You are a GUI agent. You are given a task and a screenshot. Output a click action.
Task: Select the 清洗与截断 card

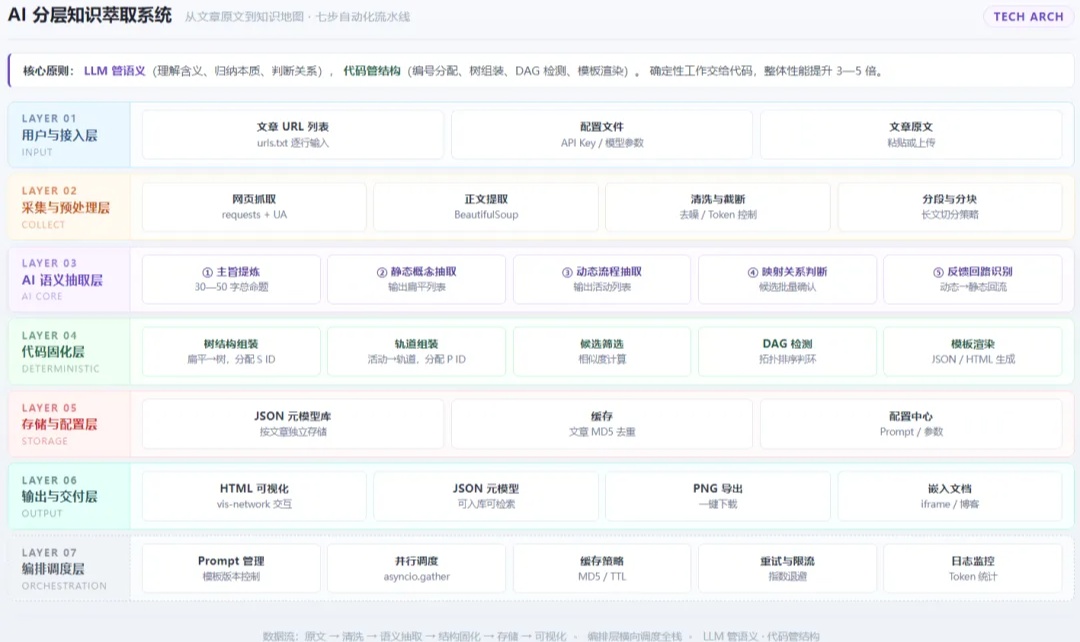(x=718, y=207)
